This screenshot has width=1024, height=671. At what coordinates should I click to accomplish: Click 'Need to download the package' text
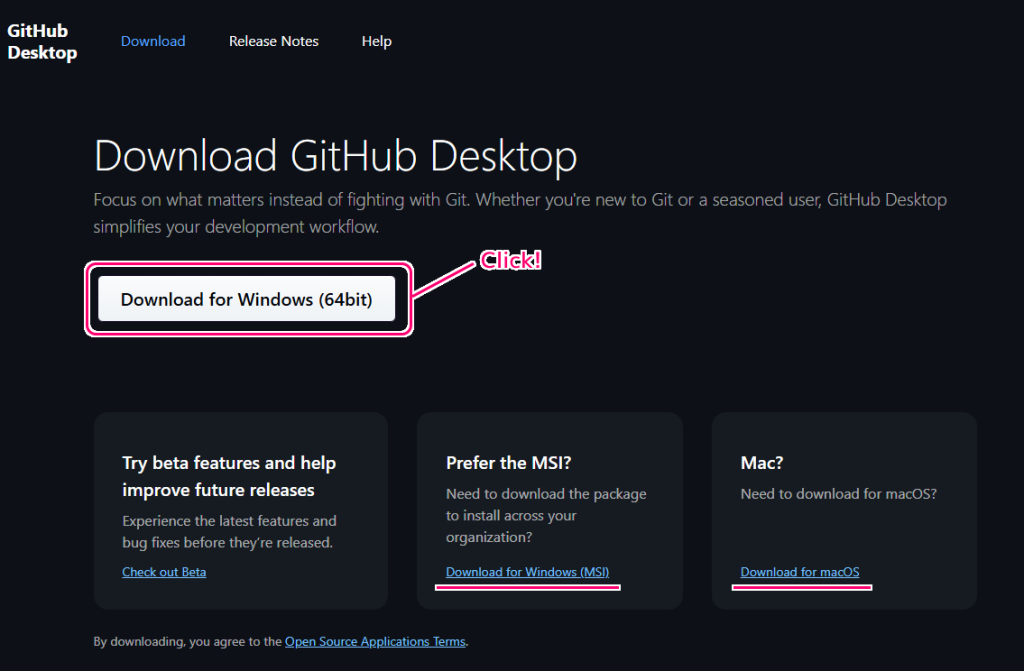click(546, 516)
